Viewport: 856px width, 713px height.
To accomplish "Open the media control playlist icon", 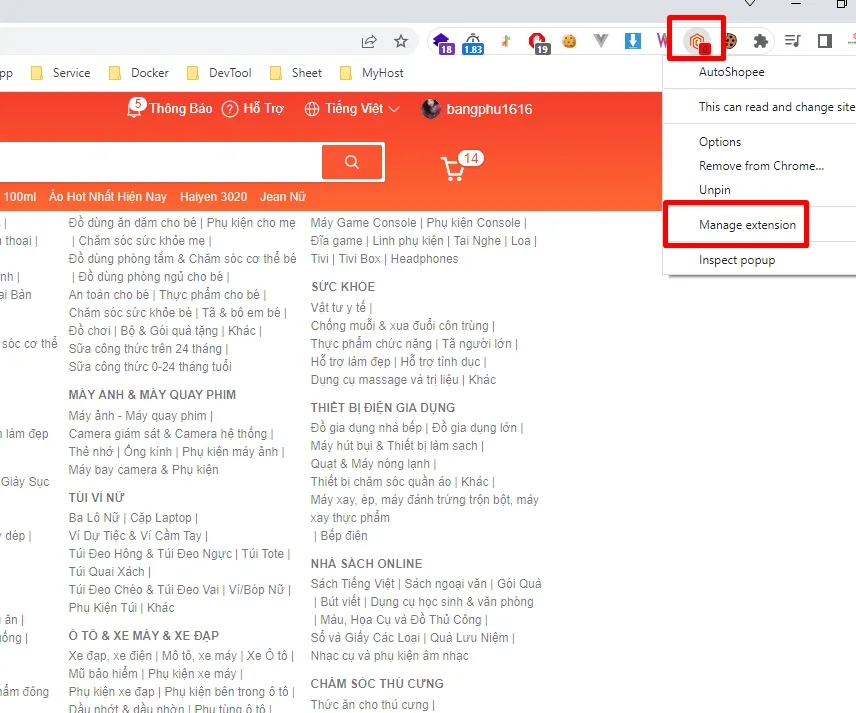I will [792, 40].
